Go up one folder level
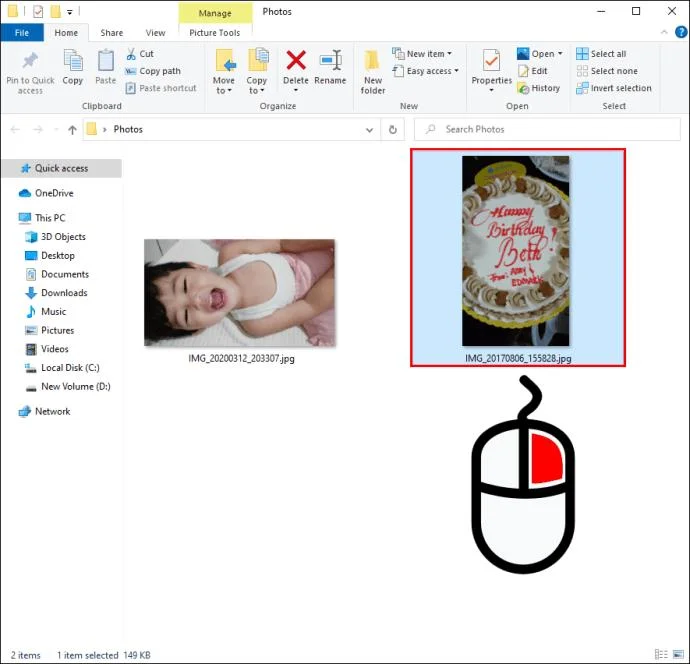Viewport: 690px width, 664px height. tap(72, 129)
